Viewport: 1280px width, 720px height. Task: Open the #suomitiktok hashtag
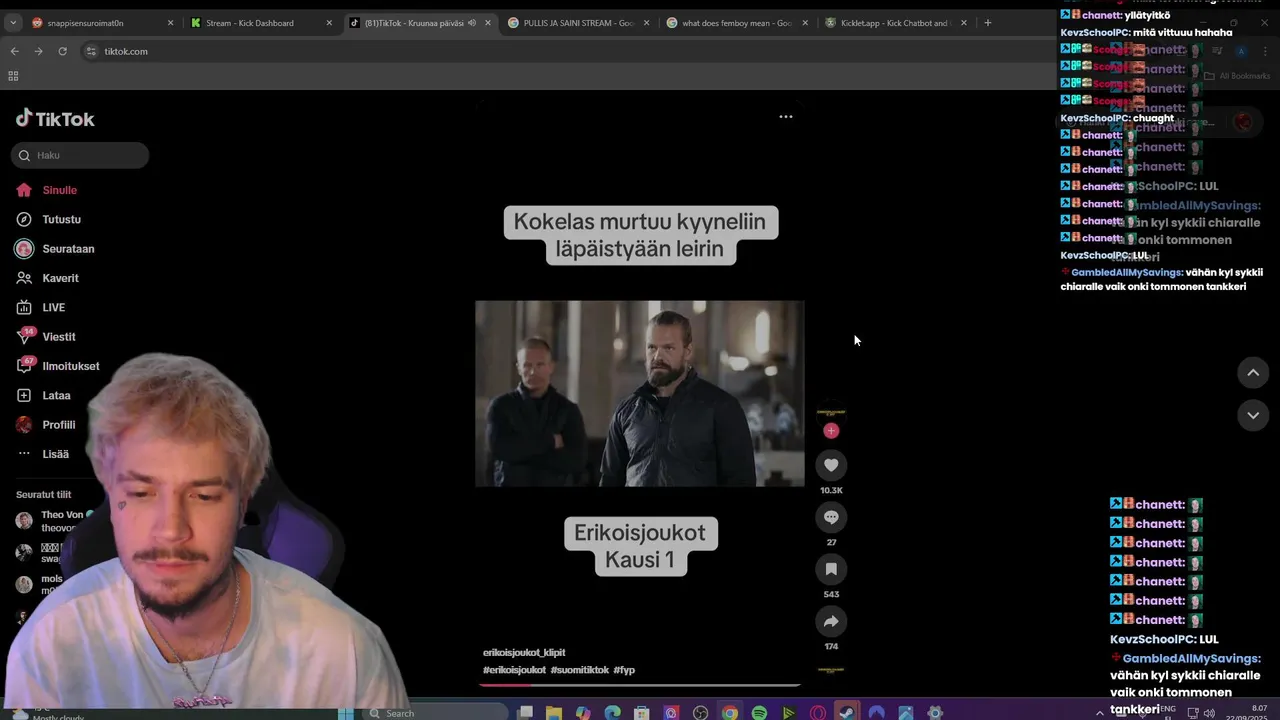coord(579,670)
